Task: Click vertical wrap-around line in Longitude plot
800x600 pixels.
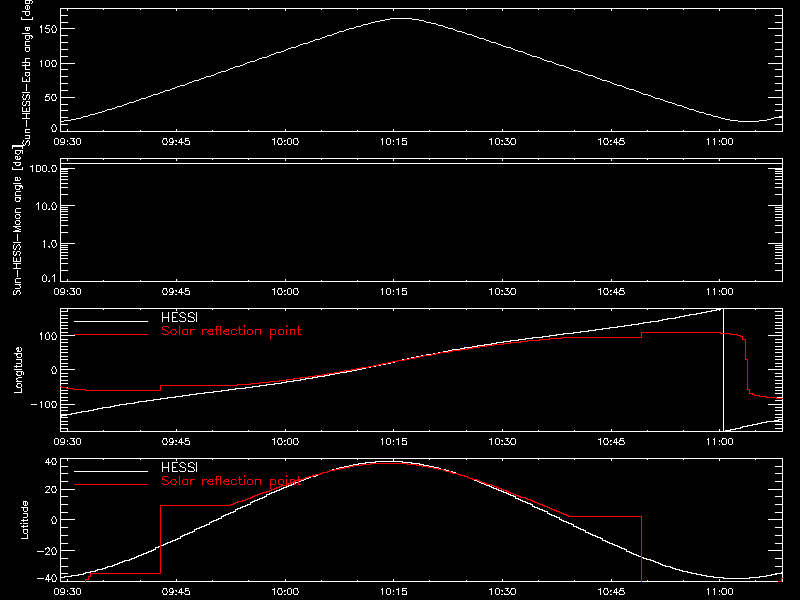Action: coord(723,370)
